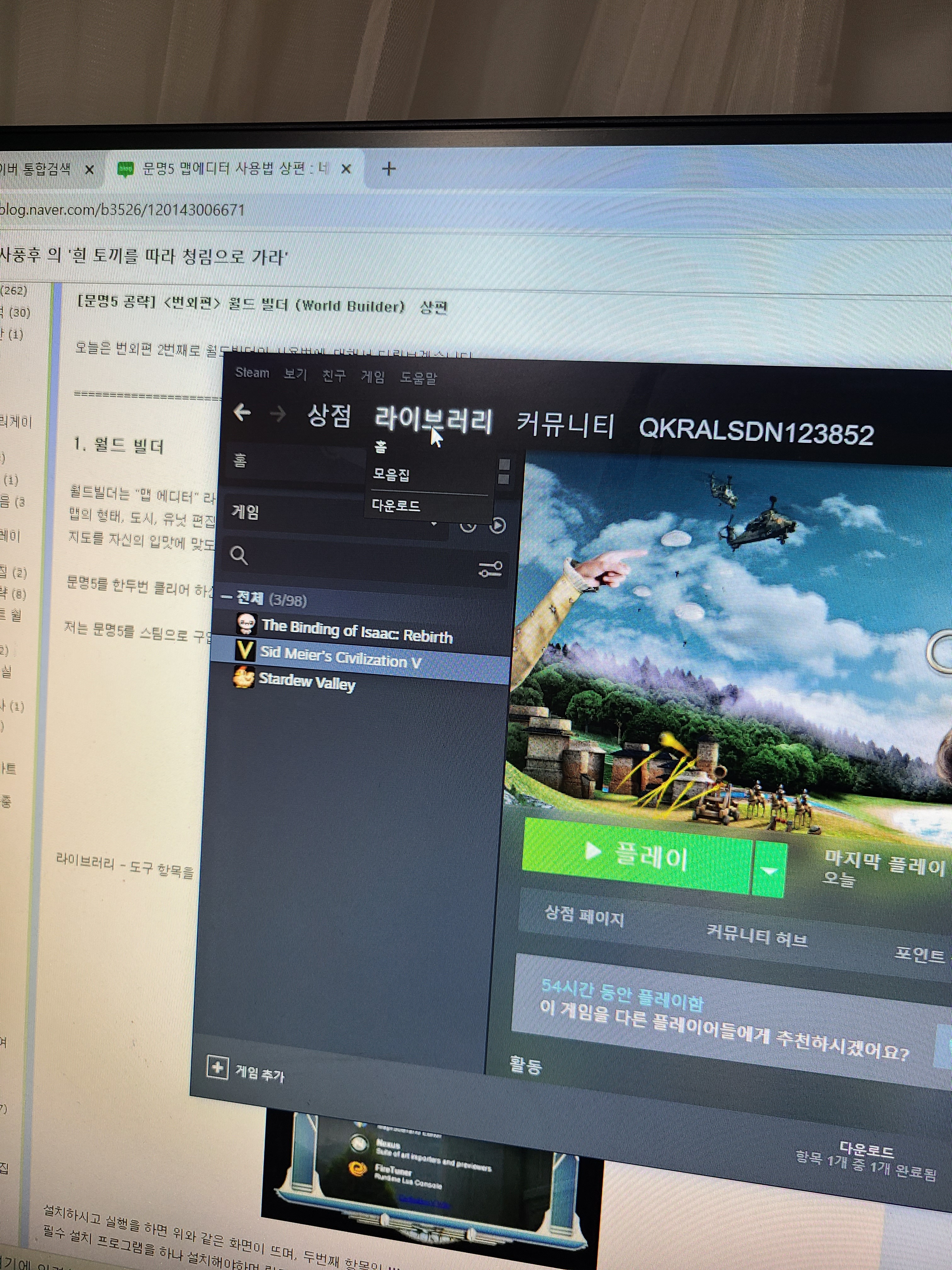Viewport: 952px width, 1270px height.
Task: Close the 문명5 맵에디터 browser tab
Action: pos(346,169)
